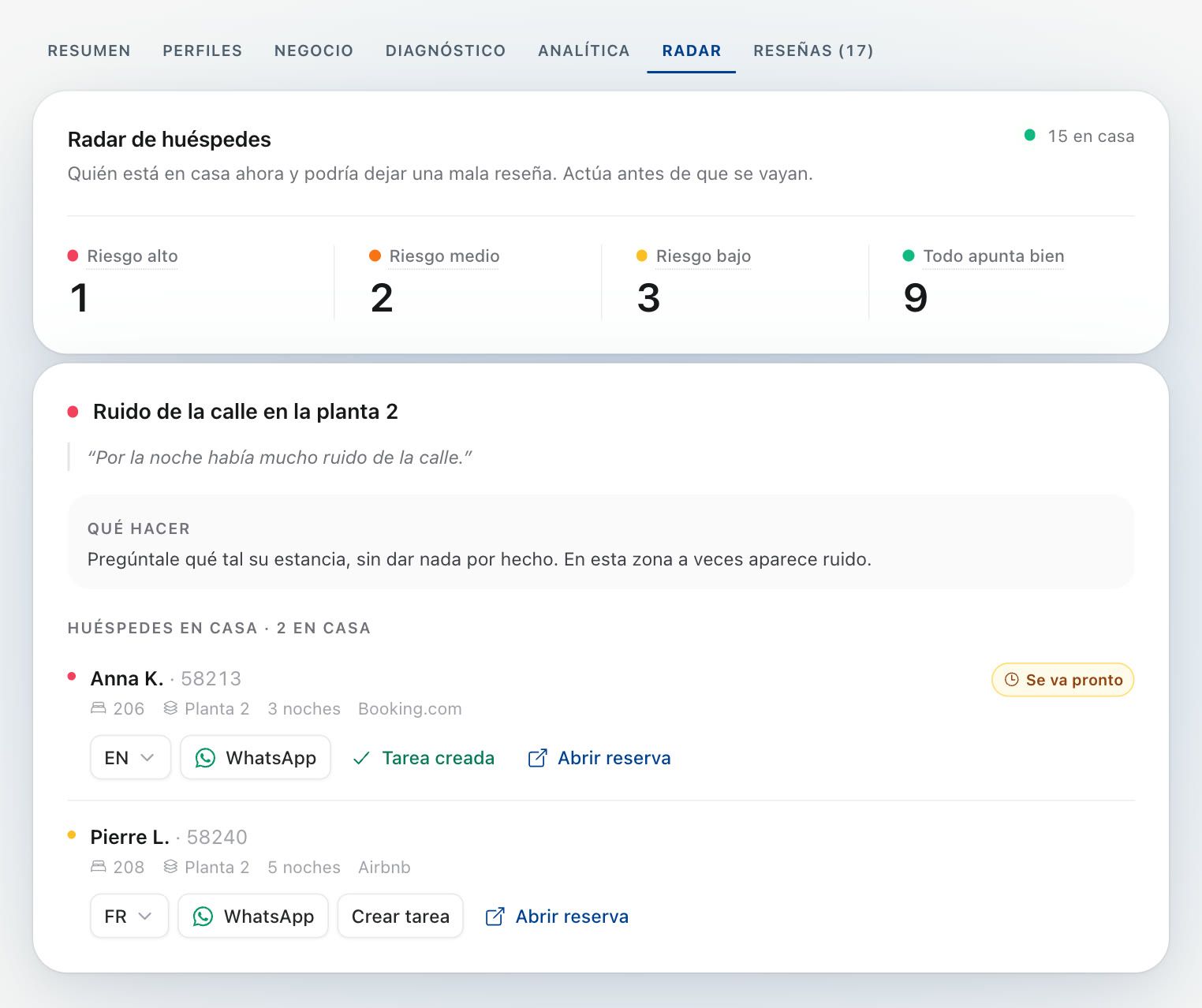
Task: Click the red risk dot beside Anna K.
Action: point(72,676)
